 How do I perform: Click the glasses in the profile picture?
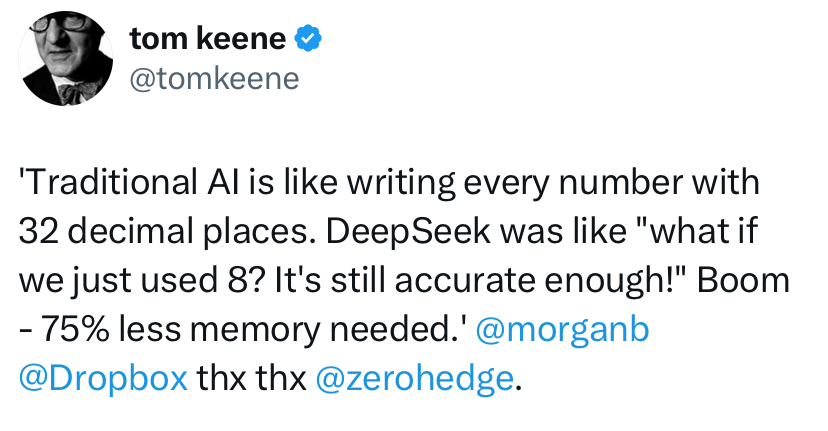click(57, 23)
